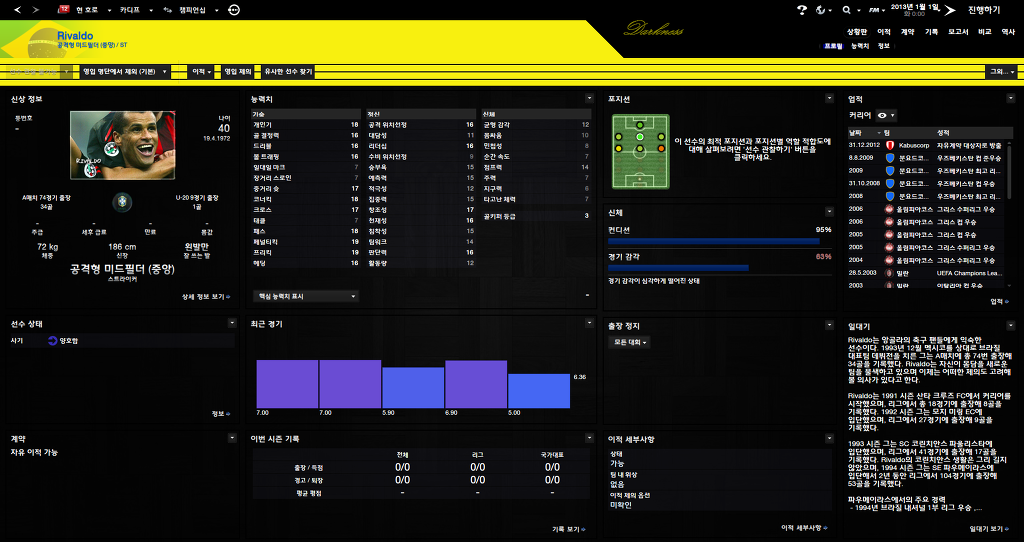Toggle the career eye view selector
Viewport: 1024px width, 542px height.
[x=885, y=115]
